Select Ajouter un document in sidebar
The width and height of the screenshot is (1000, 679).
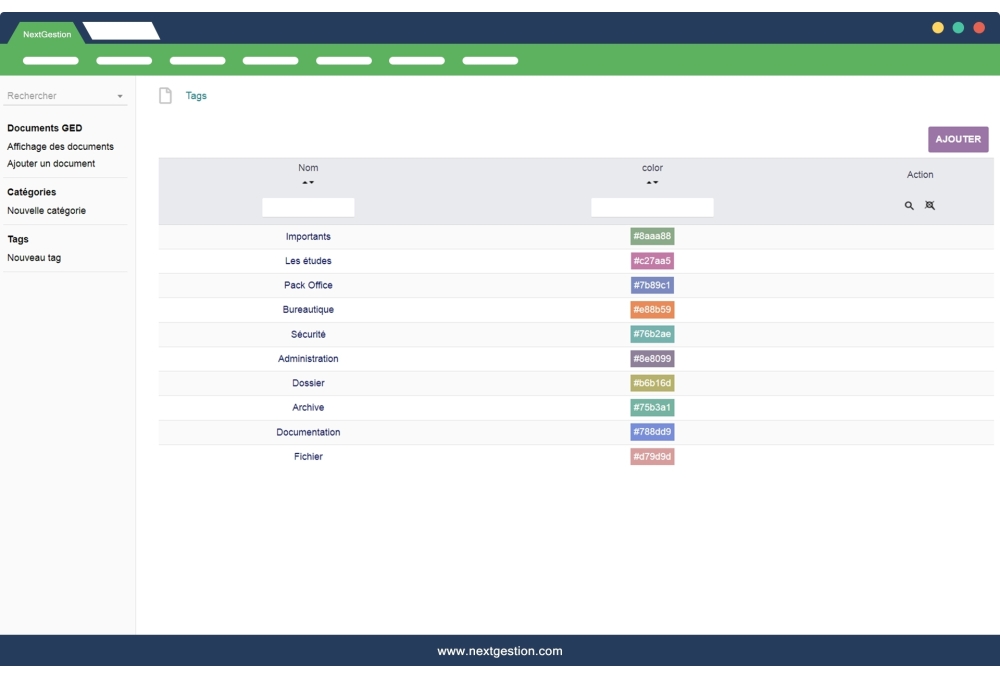(x=51, y=163)
